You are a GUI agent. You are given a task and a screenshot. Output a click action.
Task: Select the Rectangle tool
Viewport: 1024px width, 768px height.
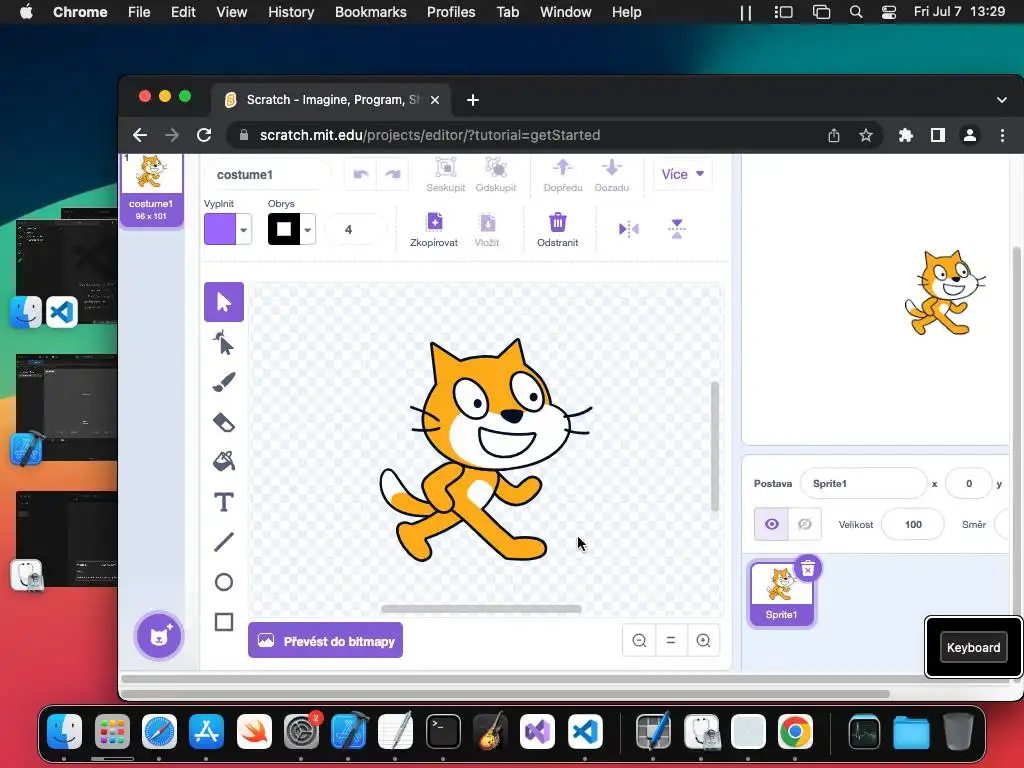(x=224, y=622)
